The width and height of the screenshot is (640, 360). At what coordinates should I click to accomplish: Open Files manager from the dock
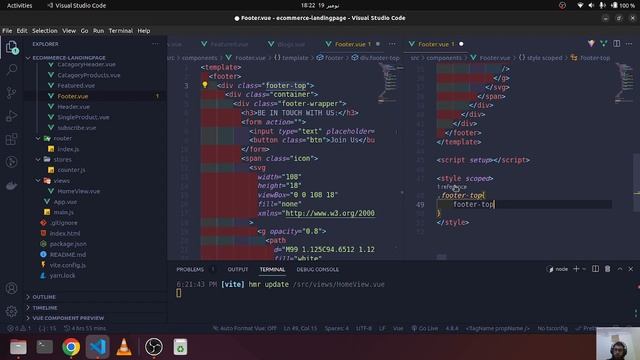(x=18, y=347)
